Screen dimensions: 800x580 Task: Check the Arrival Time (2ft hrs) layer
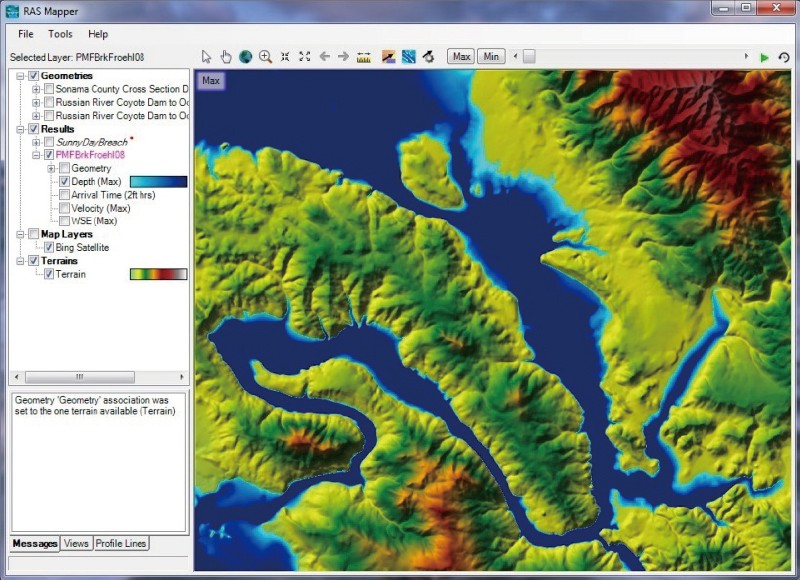[x=64, y=195]
